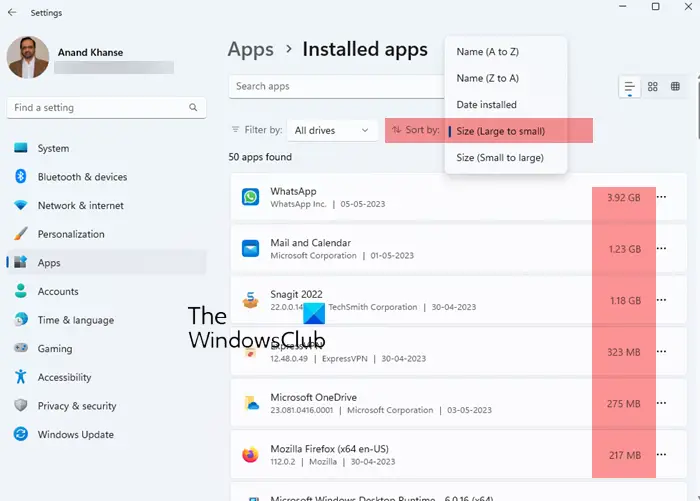Viewport: 700px width, 501px height.
Task: Click the Windows Update refresh icon
Action: point(21,434)
